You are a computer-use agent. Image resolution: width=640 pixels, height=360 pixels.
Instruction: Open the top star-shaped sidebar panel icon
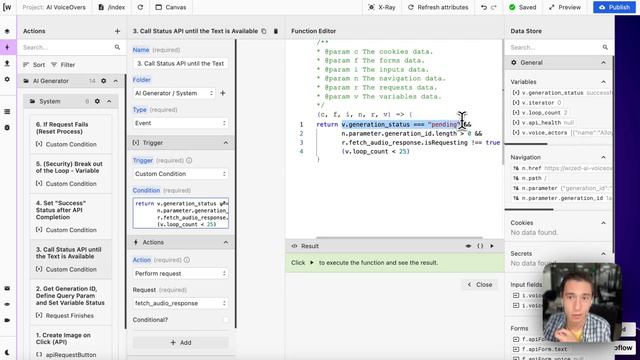click(7, 31)
